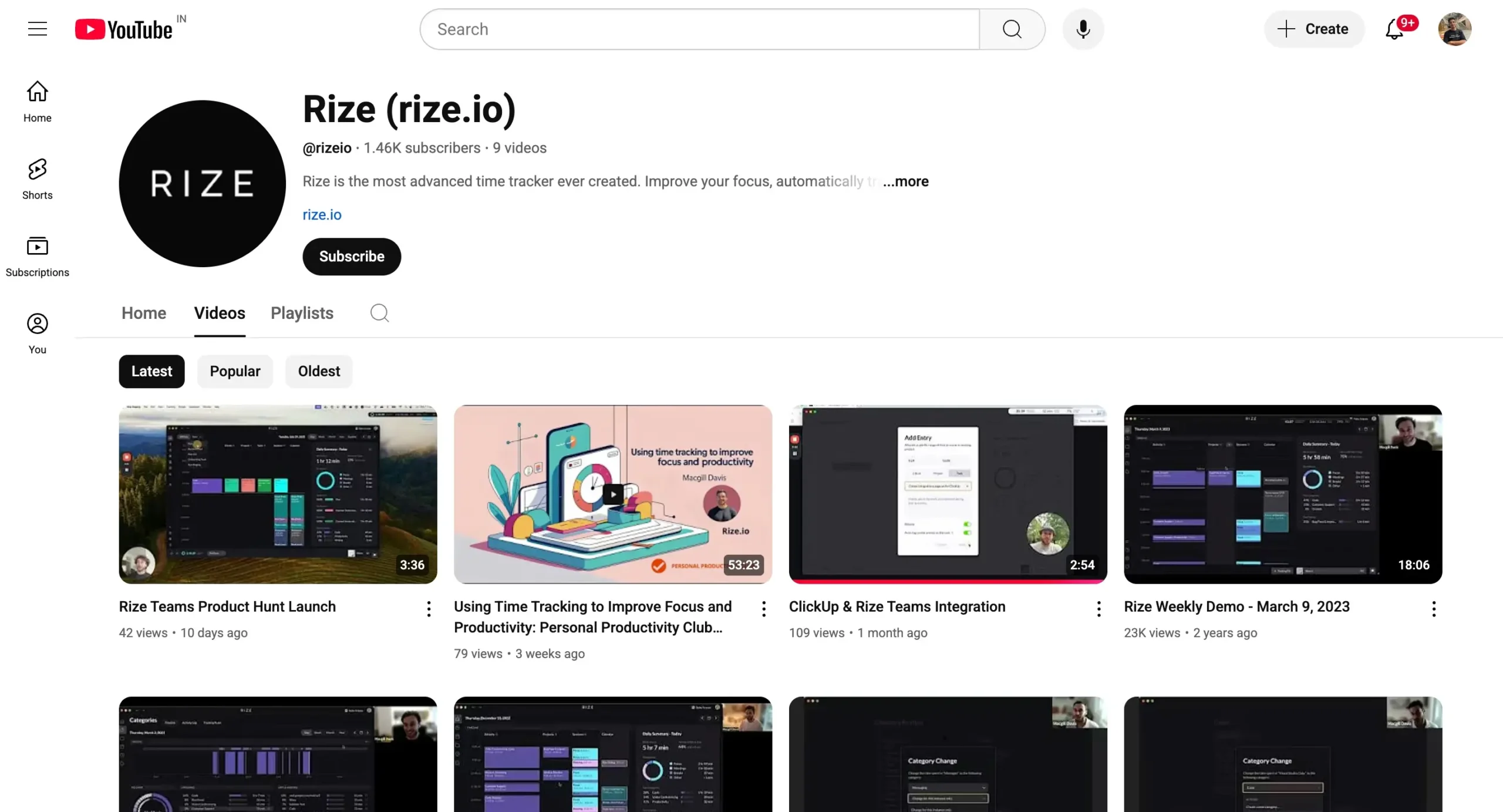Click the Create button
The height and width of the screenshot is (812, 1503).
(1314, 29)
